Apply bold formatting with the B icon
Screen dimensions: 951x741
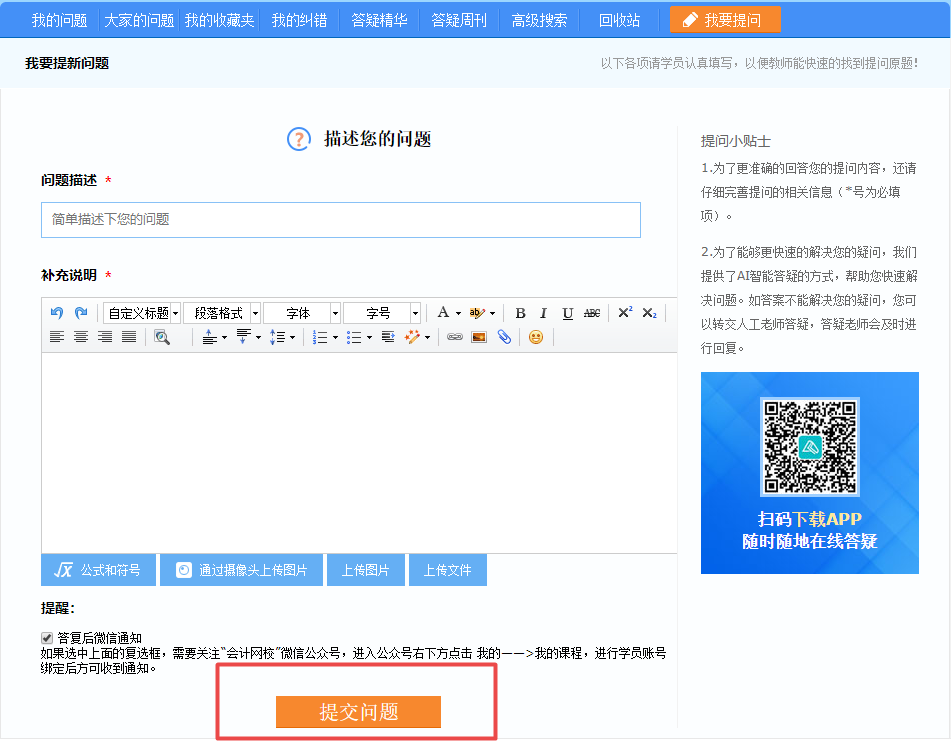pos(520,312)
